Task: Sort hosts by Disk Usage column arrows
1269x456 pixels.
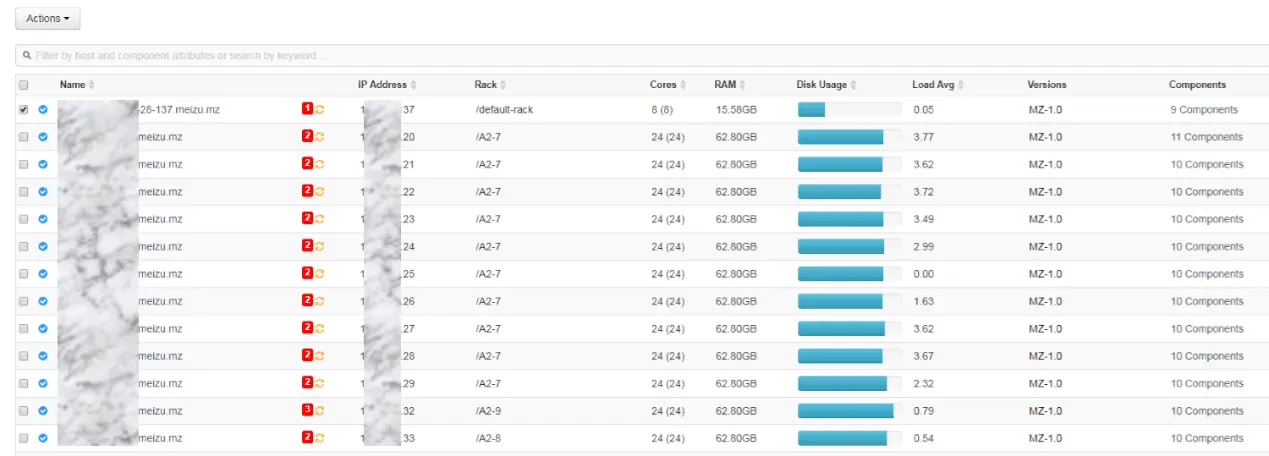Action: (853, 85)
